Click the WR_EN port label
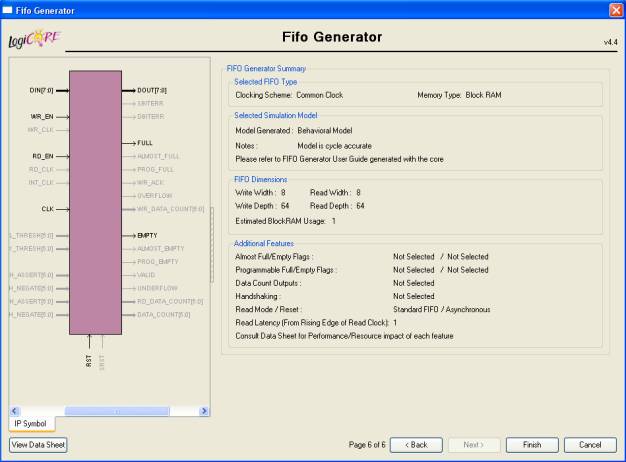The width and height of the screenshot is (626, 462). pos(42,117)
